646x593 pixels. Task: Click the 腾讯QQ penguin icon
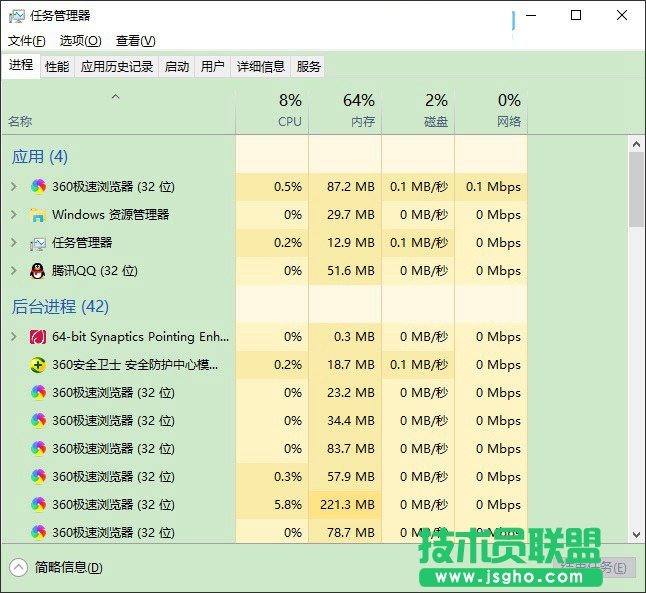coord(38,271)
